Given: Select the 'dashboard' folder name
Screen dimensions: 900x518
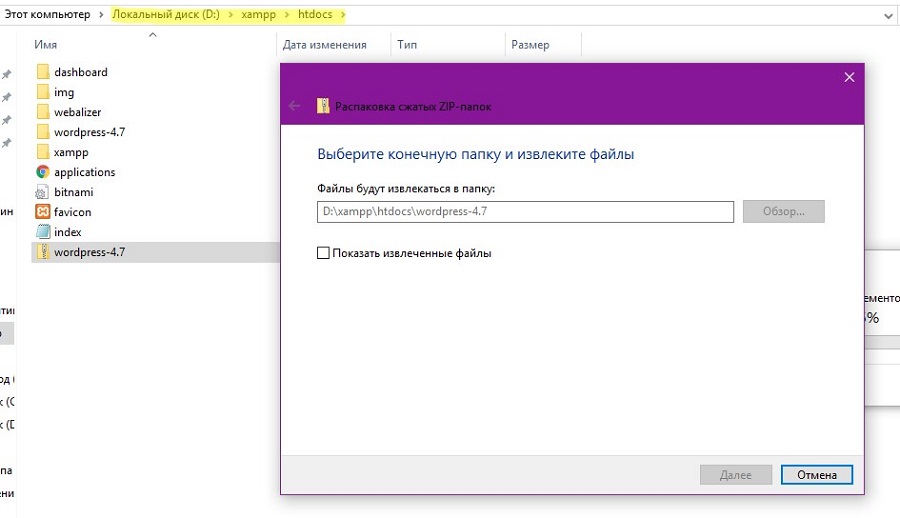Looking at the screenshot, I should 81,72.
